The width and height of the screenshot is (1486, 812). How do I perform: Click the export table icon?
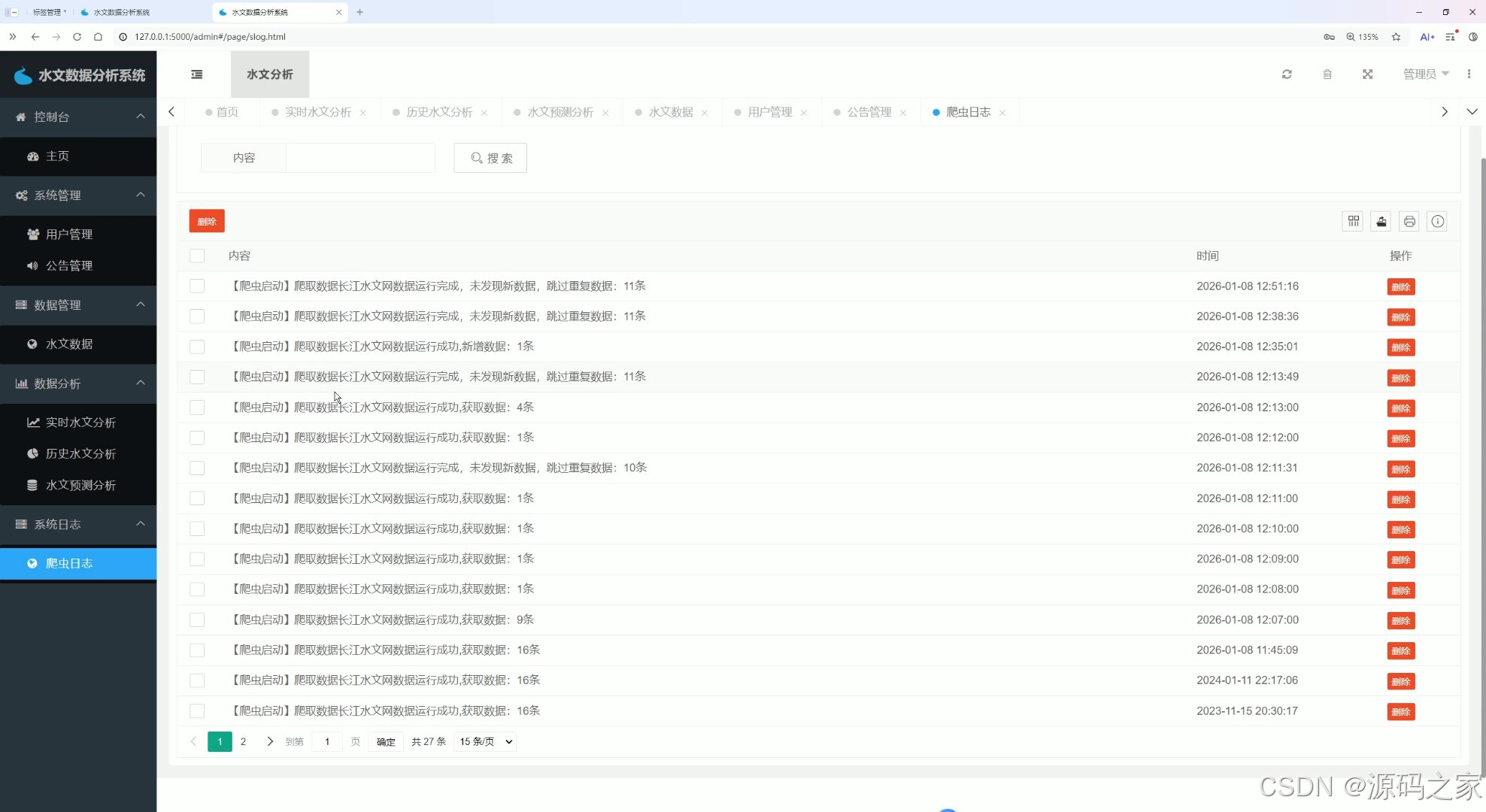pyautogui.click(x=1381, y=221)
